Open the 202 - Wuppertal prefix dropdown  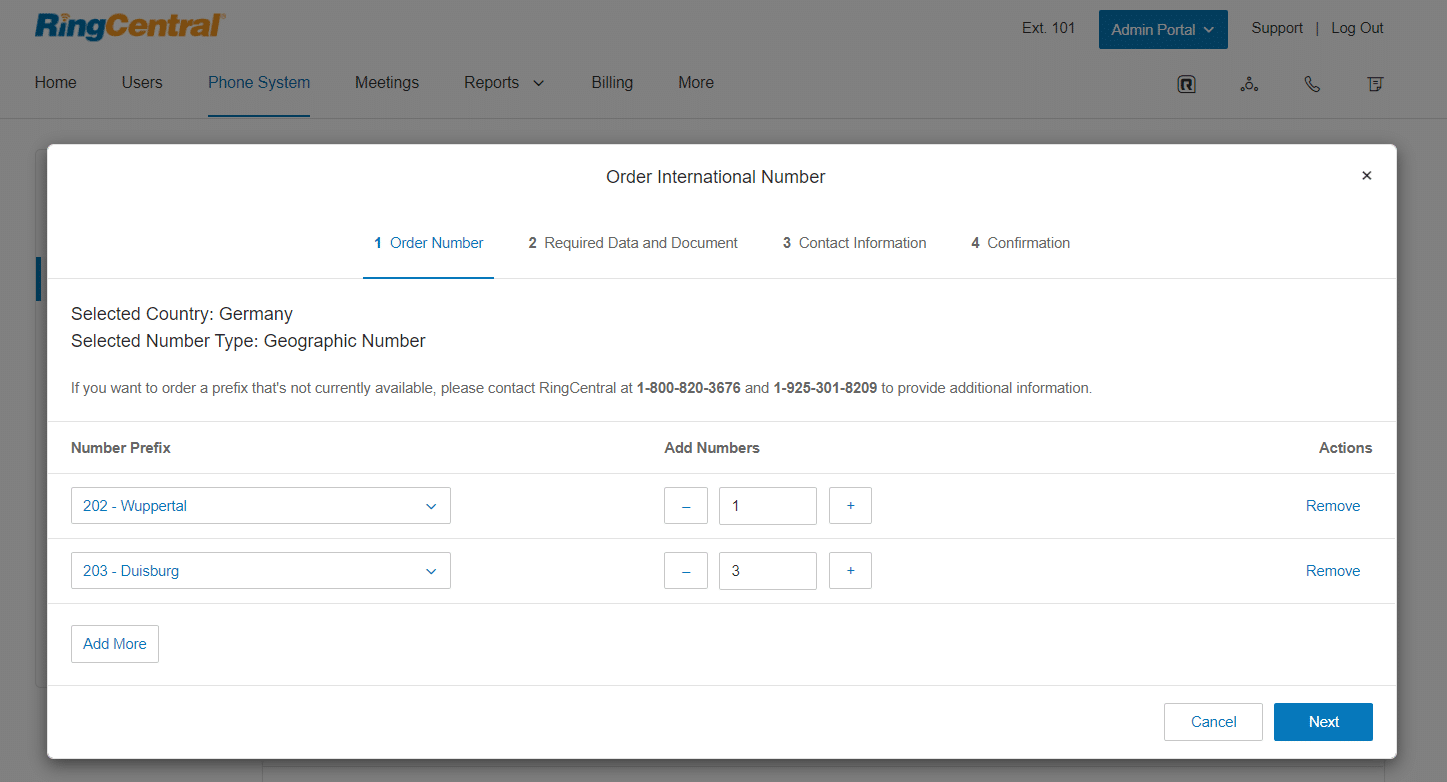point(260,506)
